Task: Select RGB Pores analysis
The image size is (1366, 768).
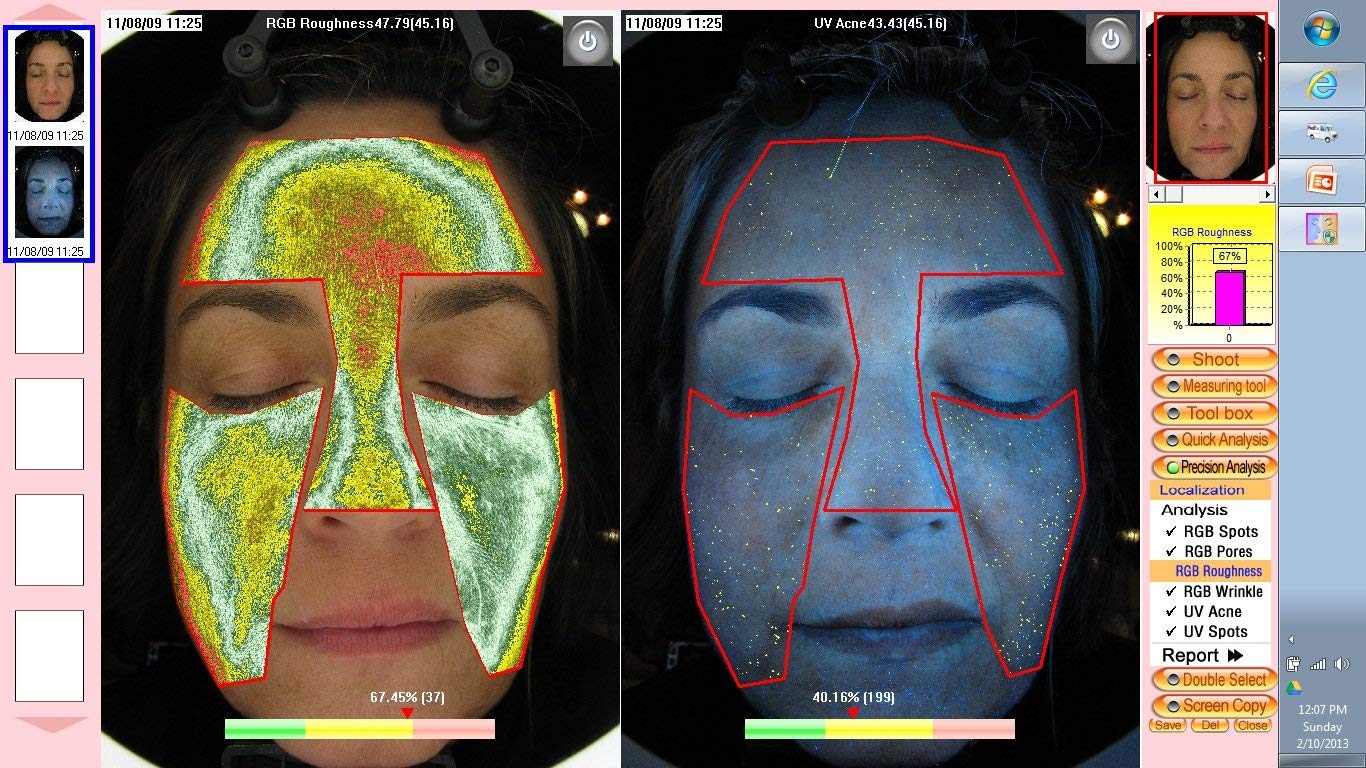Action: (1211, 552)
